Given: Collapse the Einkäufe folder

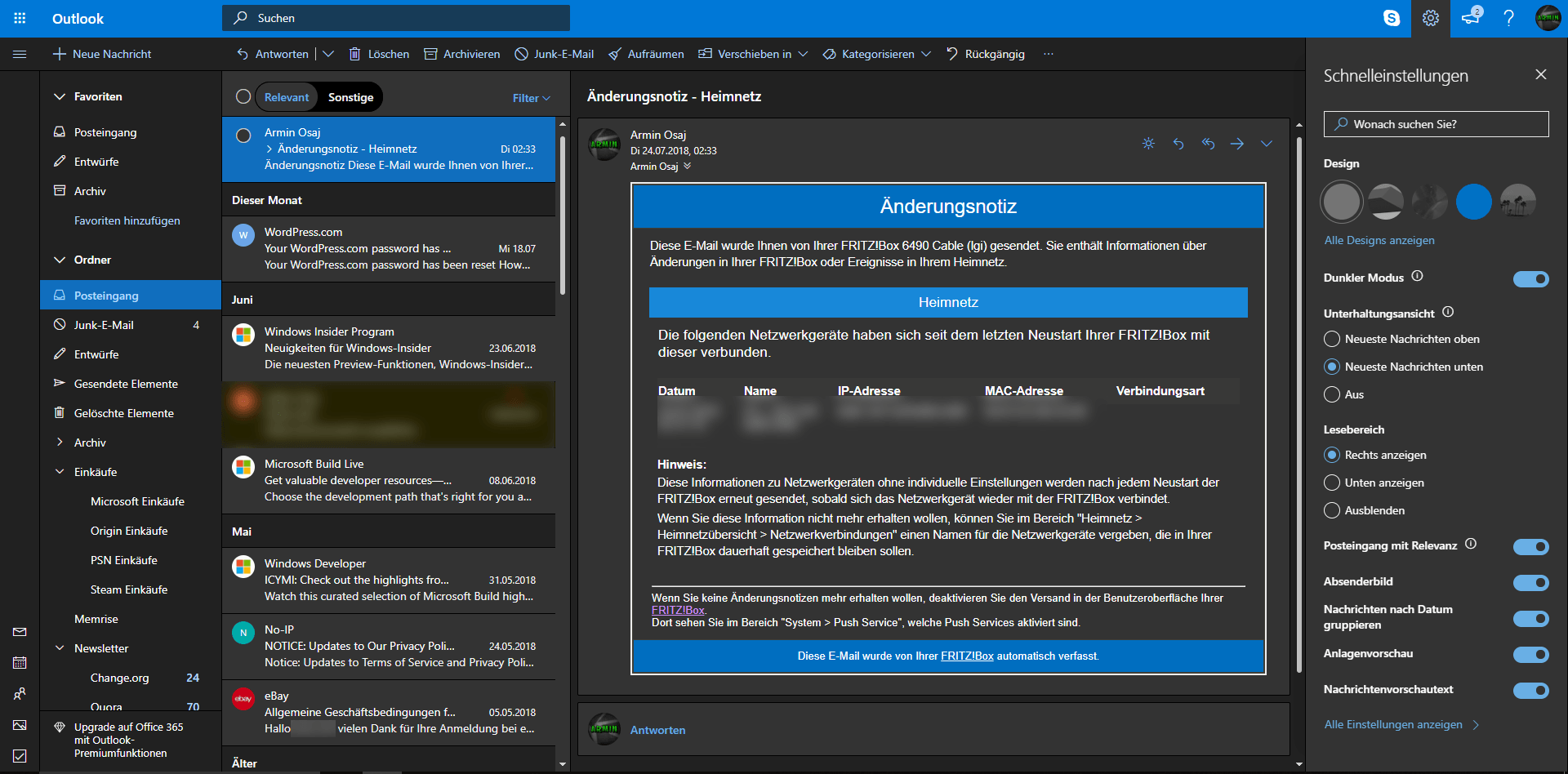Looking at the screenshot, I should click(59, 472).
